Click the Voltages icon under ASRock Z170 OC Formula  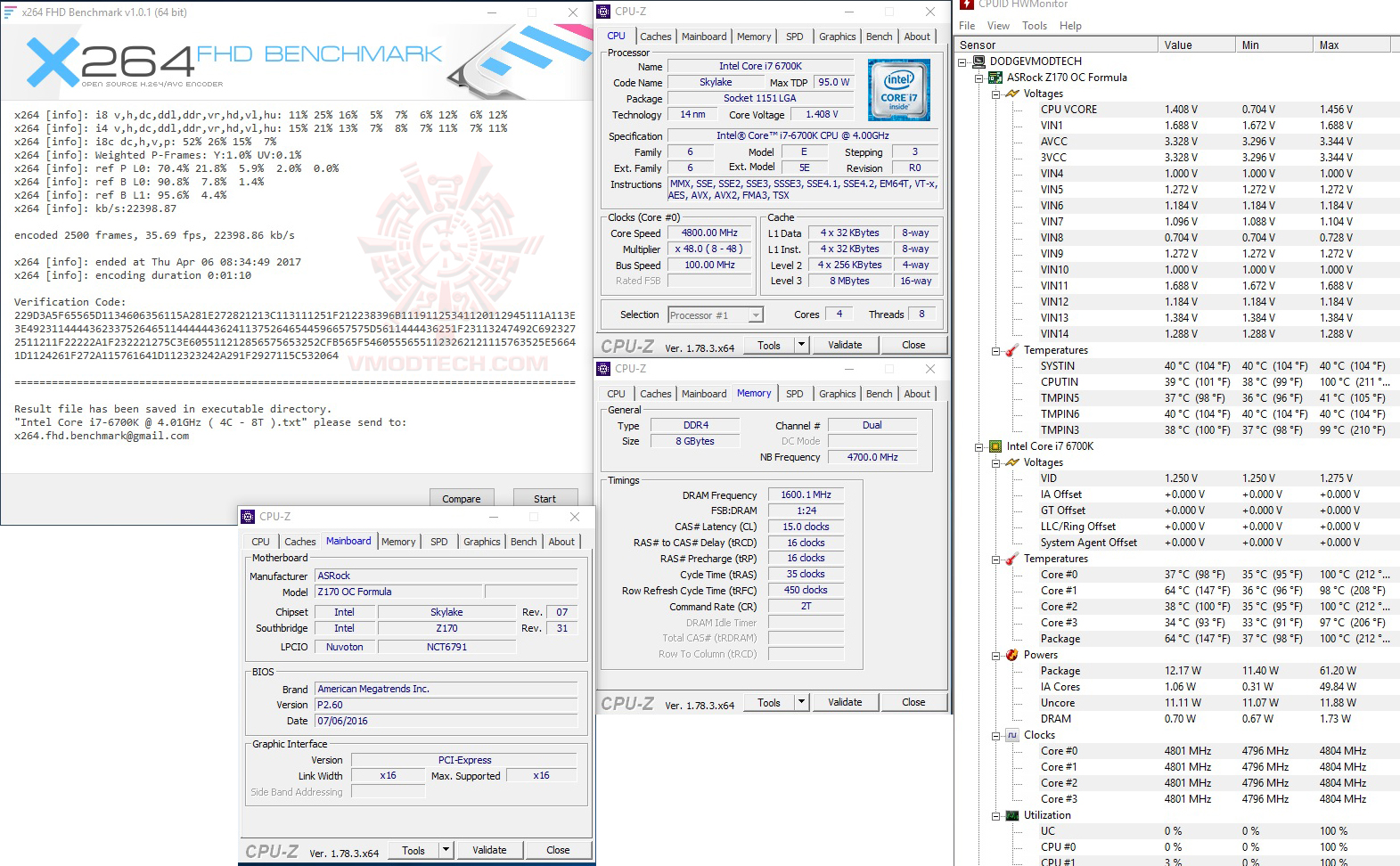pos(1012,94)
